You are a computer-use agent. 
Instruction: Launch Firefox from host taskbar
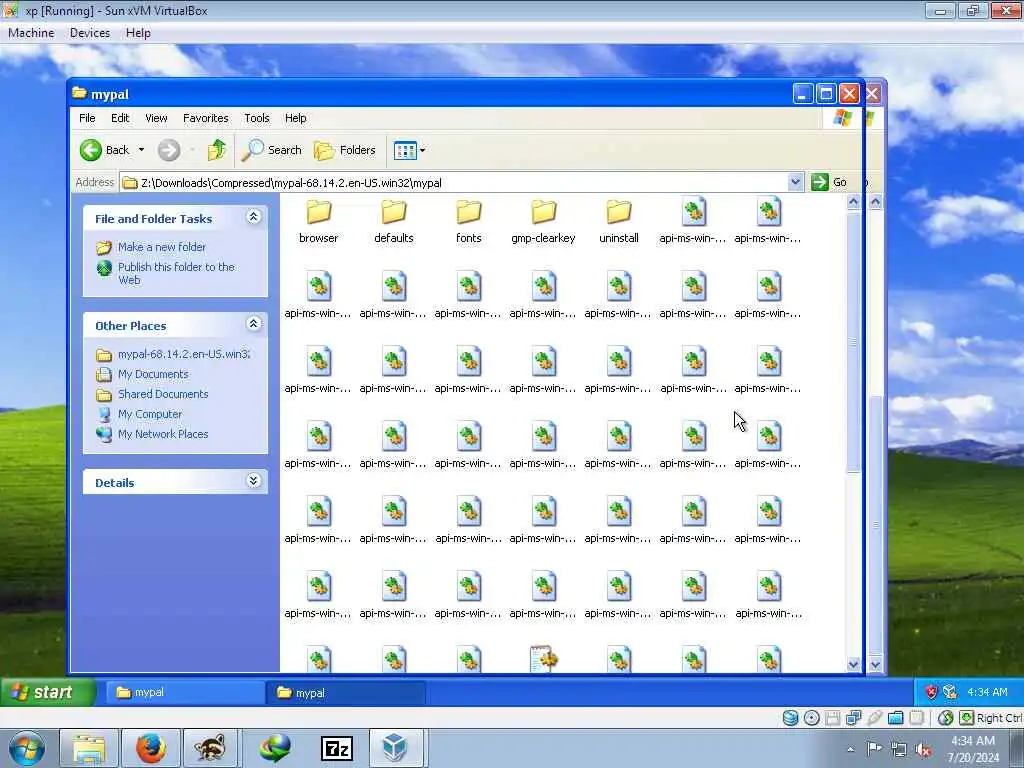[x=150, y=748]
